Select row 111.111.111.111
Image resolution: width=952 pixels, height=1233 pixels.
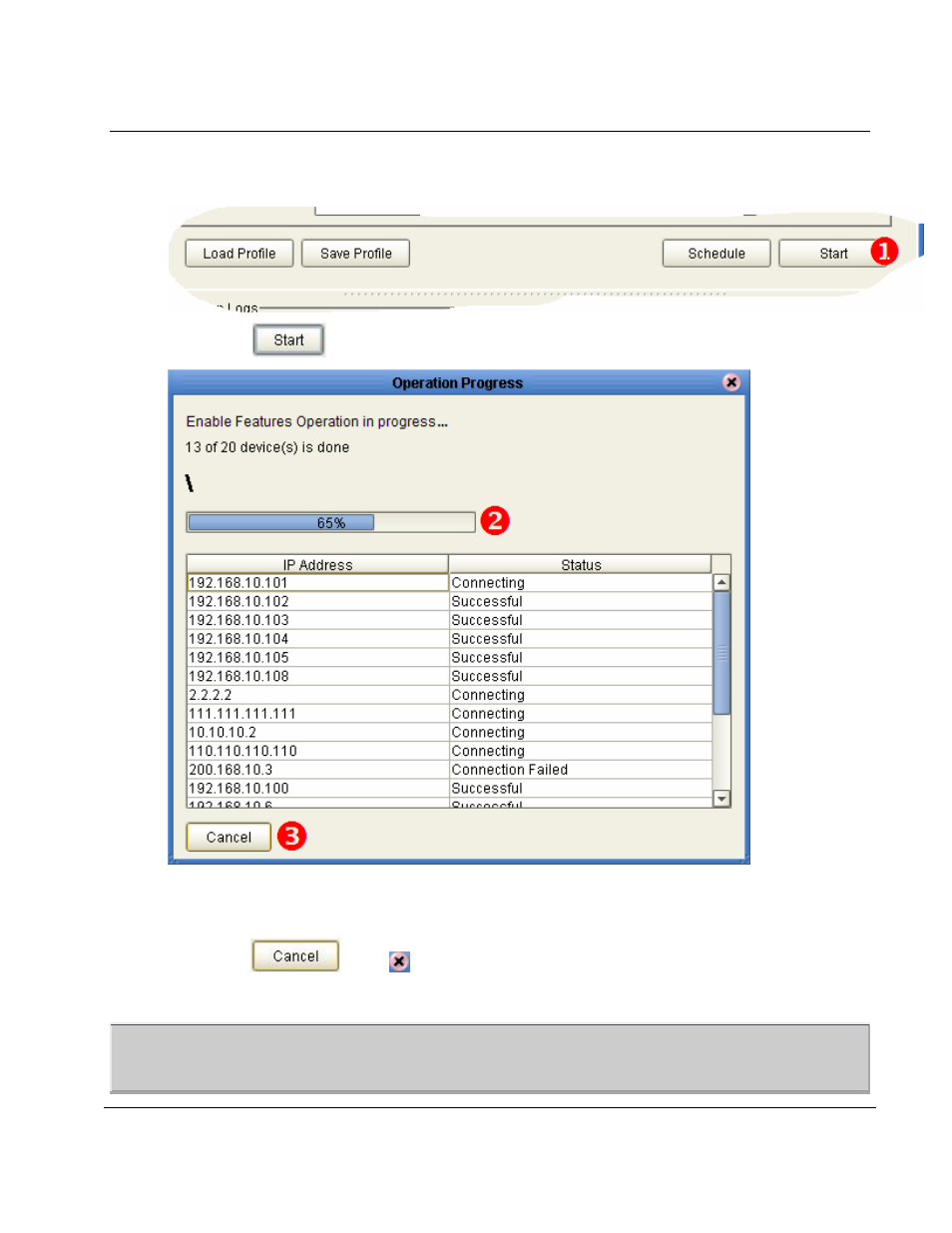(449, 714)
